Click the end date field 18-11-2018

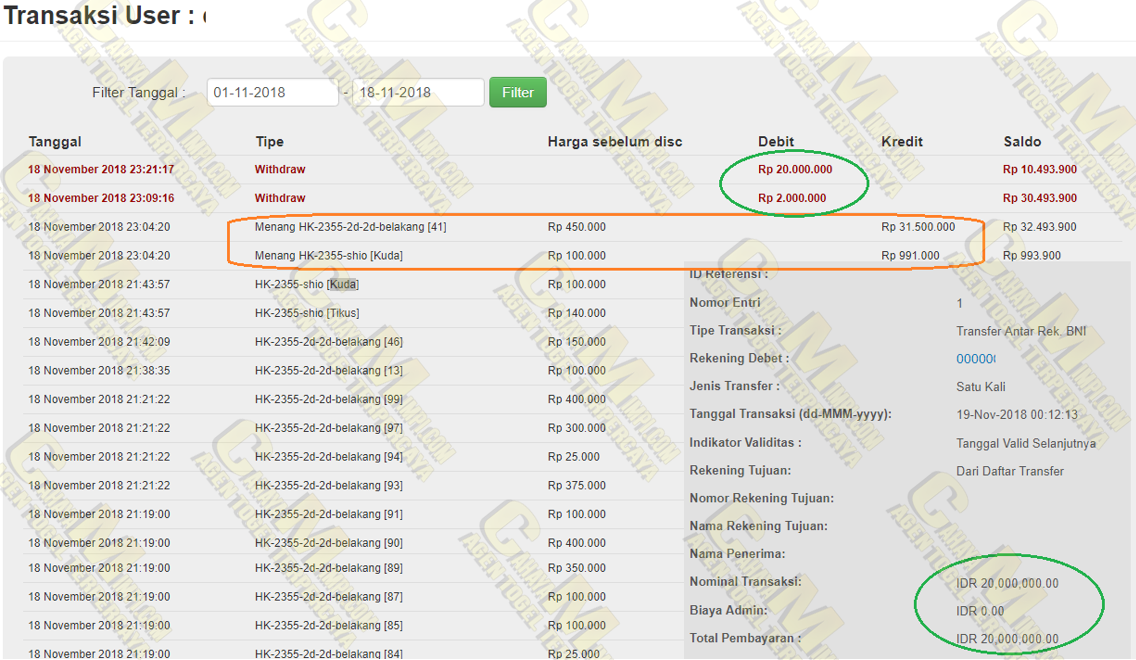point(418,92)
